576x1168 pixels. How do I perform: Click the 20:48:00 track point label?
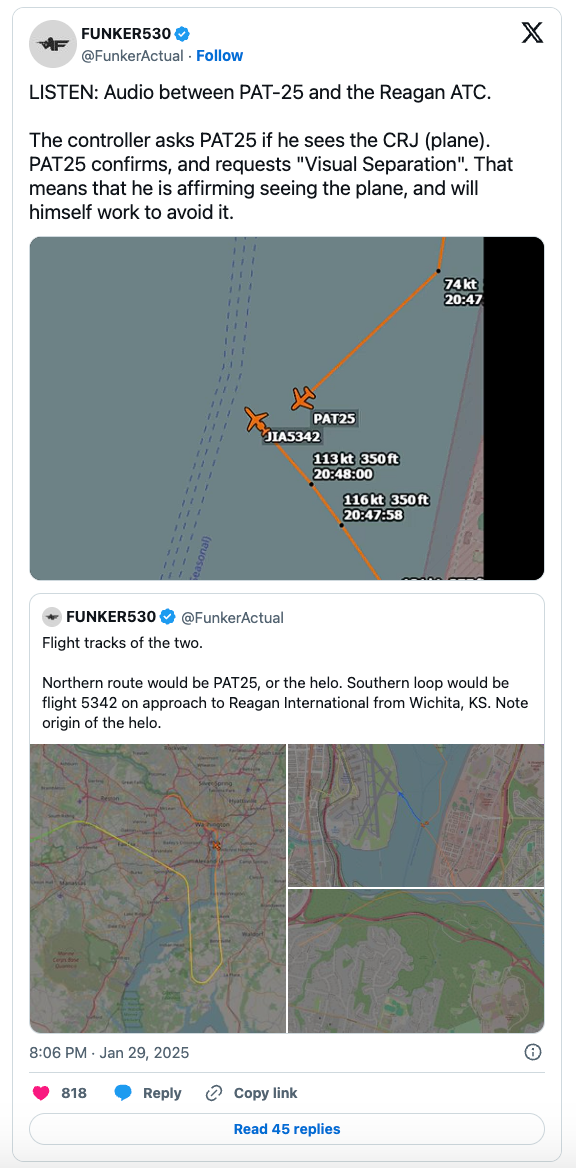(343, 474)
